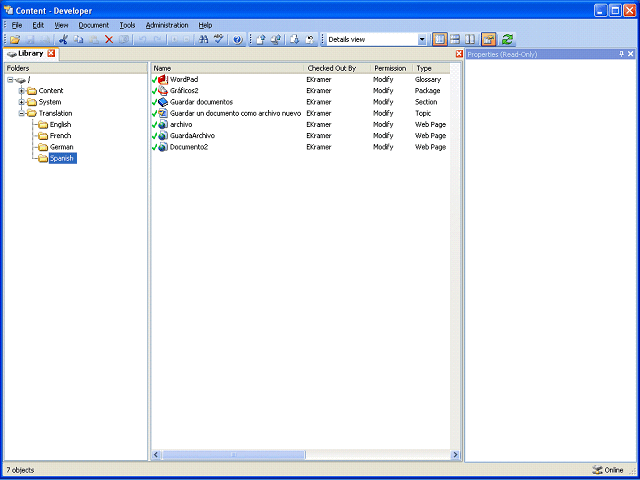The image size is (640, 480).
Task: Run the spelling check ABC icon
Action: [219, 40]
